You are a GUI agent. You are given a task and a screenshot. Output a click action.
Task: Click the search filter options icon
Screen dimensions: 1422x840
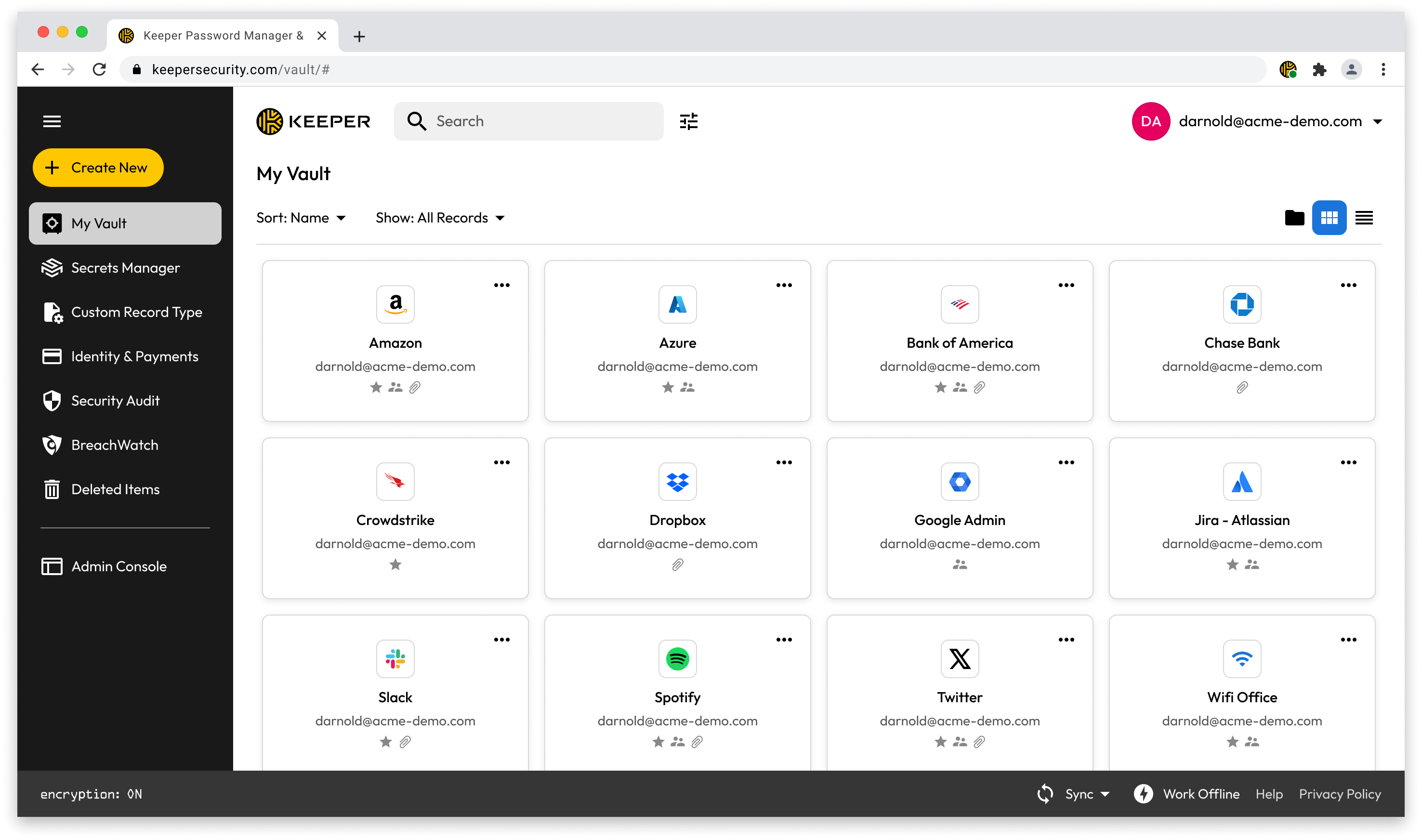coord(688,121)
